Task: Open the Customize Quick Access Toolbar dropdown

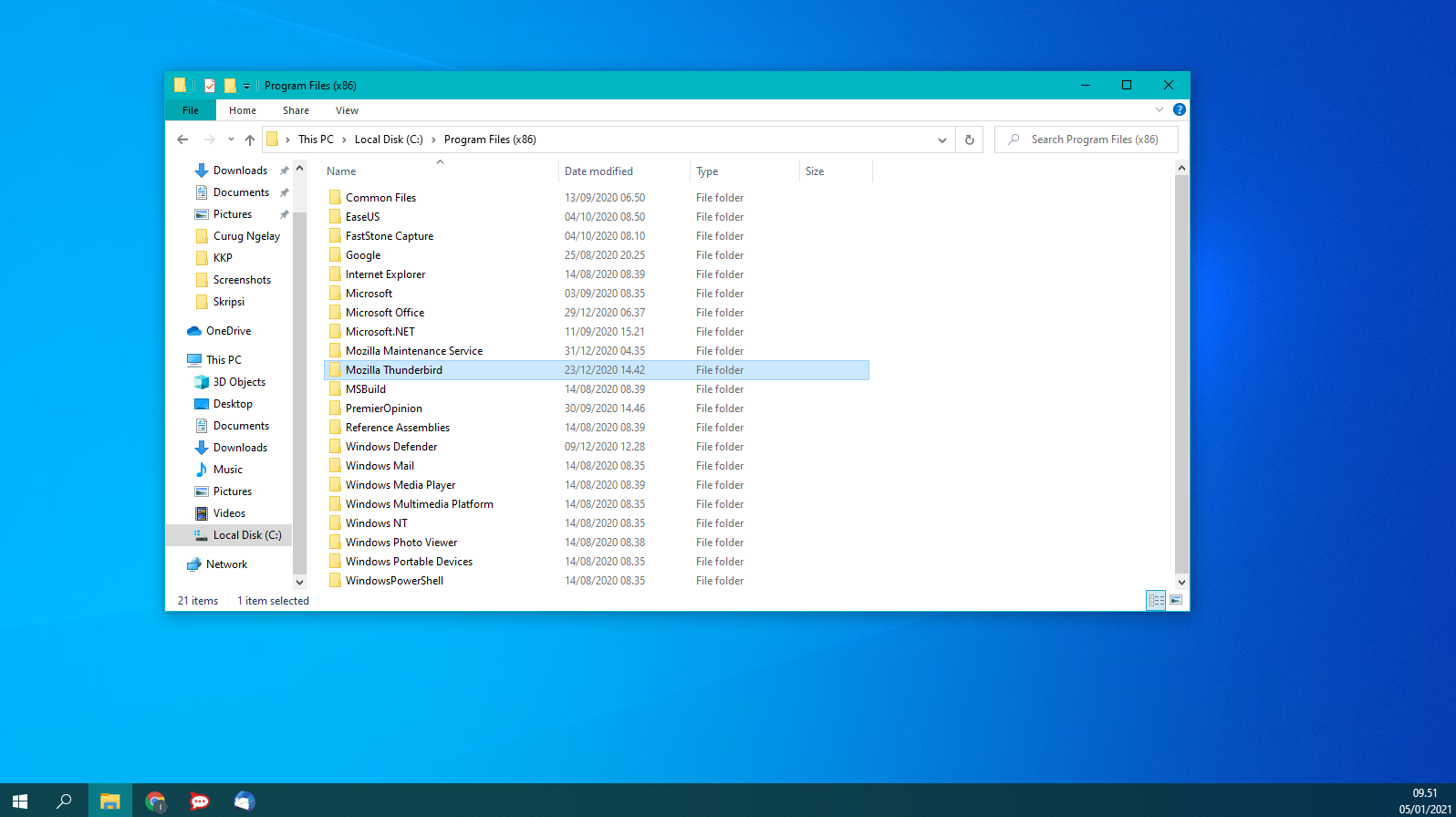Action: click(246, 86)
